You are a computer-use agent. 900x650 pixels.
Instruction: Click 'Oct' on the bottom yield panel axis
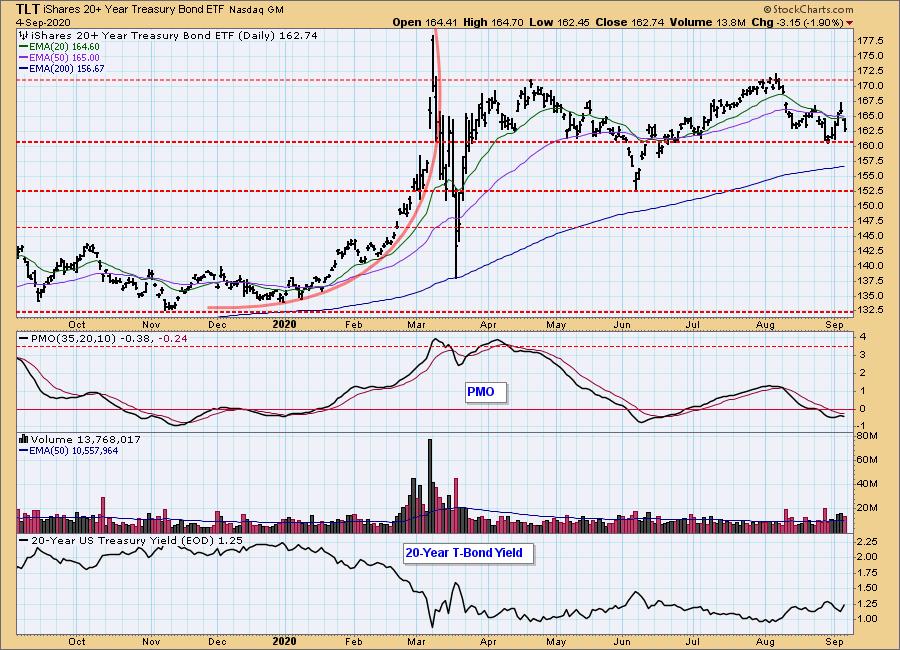[x=76, y=641]
